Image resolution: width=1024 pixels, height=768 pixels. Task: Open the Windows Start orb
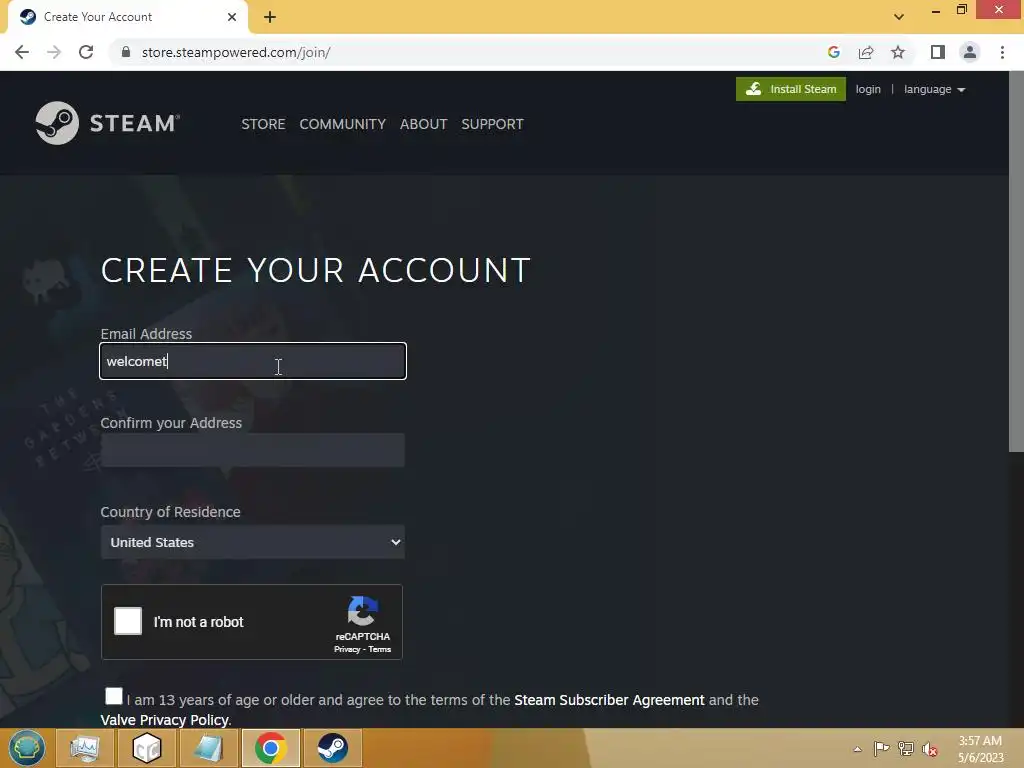(27, 748)
